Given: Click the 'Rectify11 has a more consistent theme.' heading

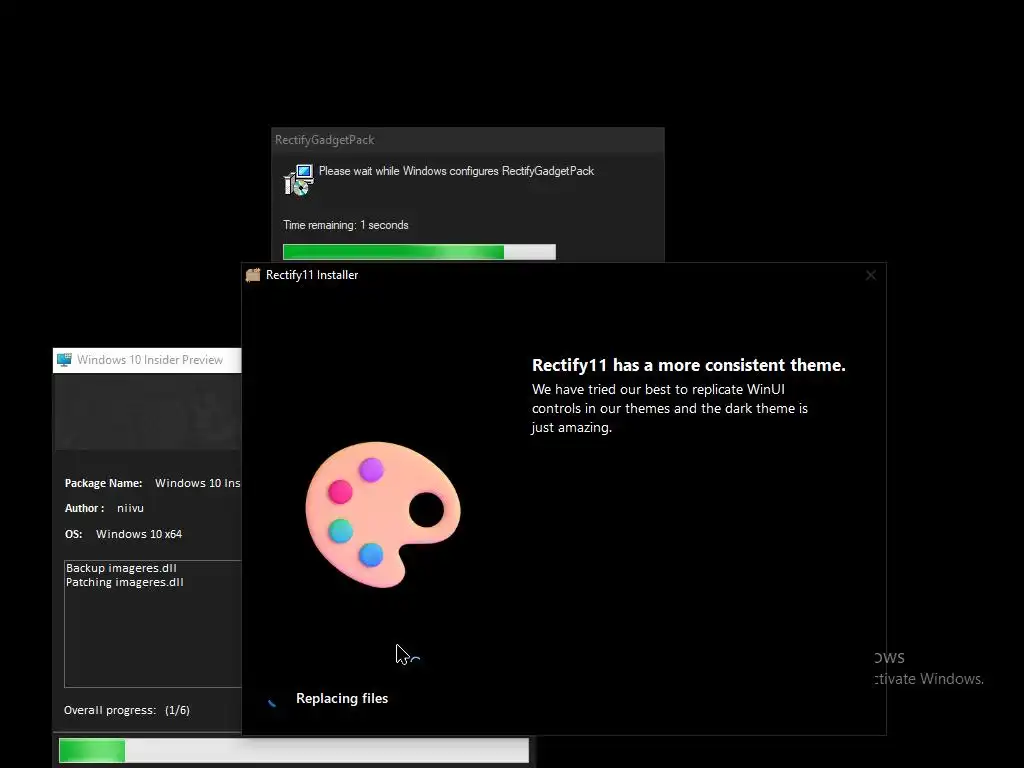Looking at the screenshot, I should 688,365.
